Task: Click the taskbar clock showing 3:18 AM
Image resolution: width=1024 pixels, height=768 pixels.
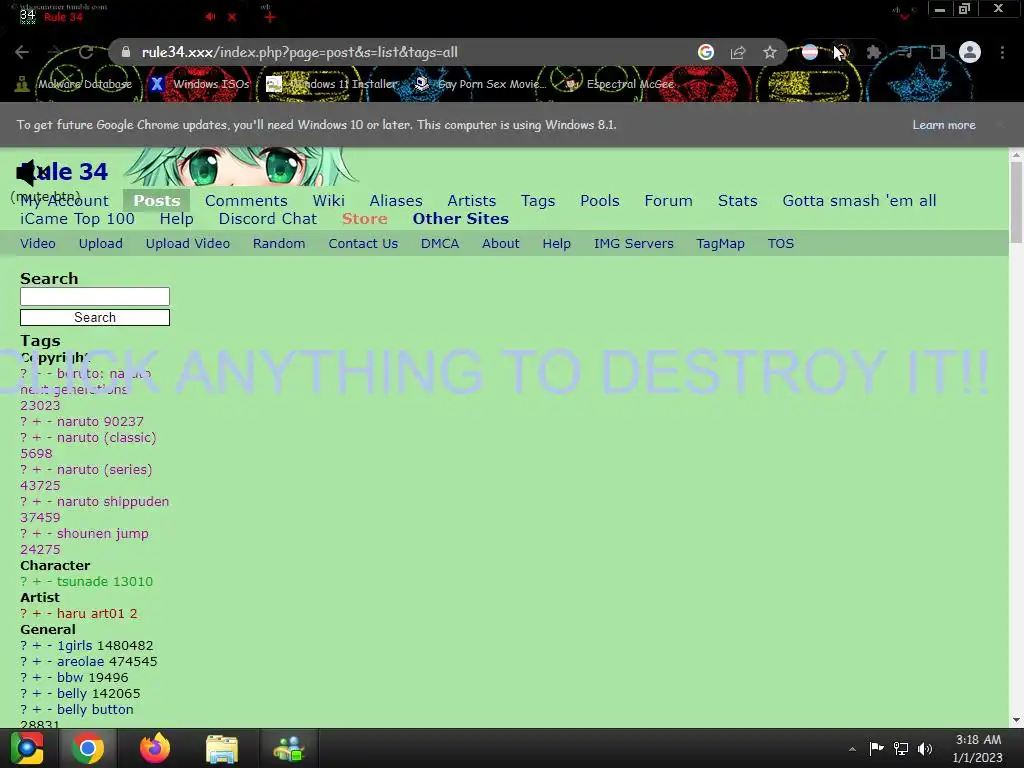Action: pos(978,748)
